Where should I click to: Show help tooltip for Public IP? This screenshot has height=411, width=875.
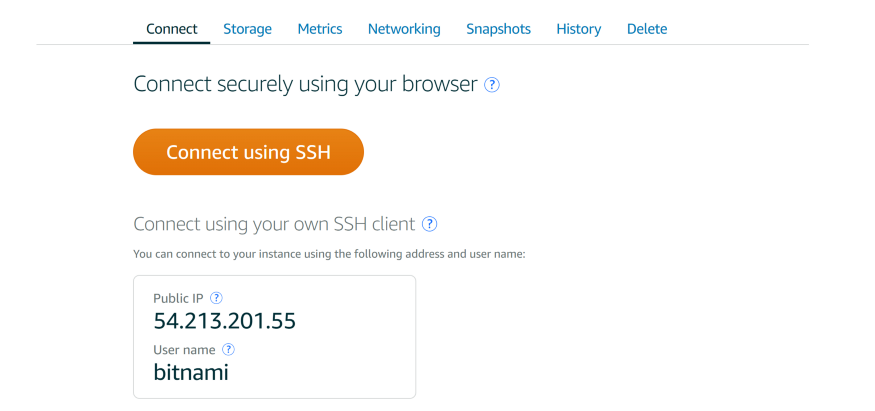point(216,298)
